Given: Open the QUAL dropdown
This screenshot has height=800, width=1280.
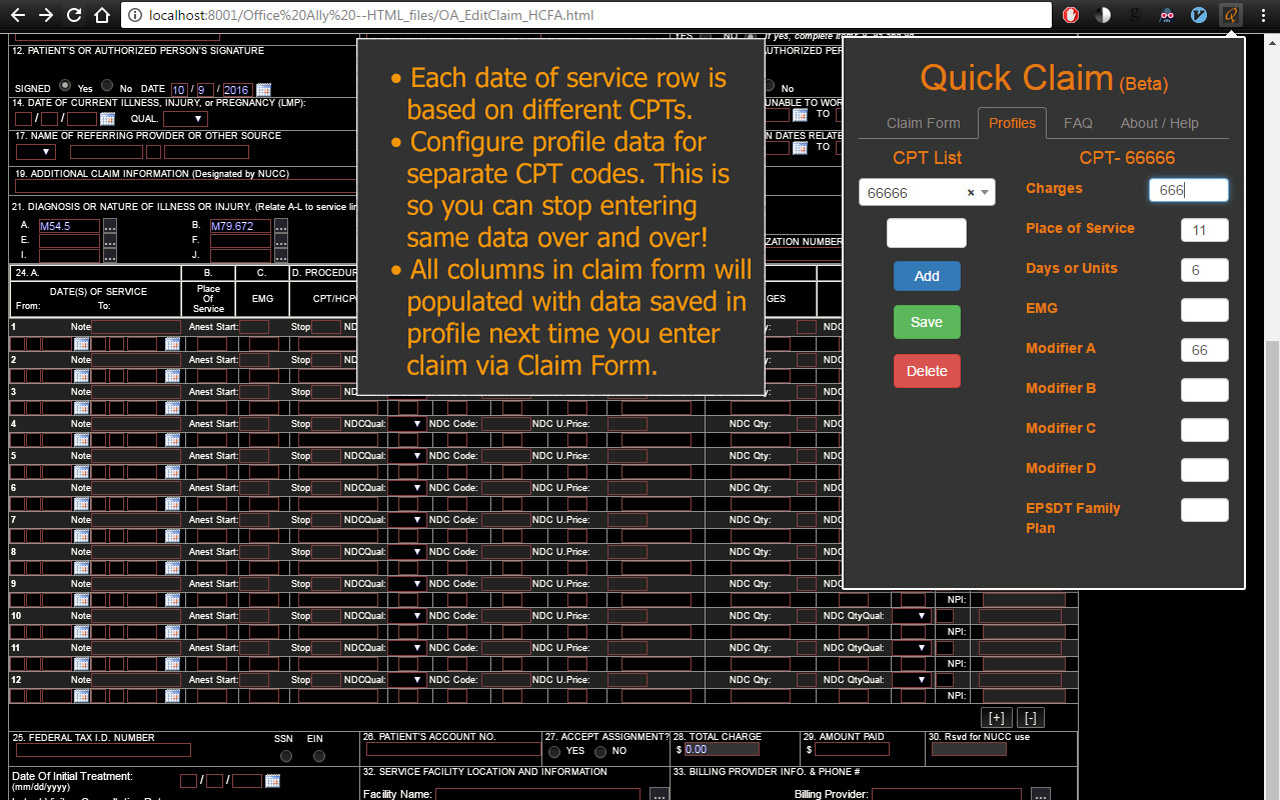Looking at the screenshot, I should [185, 119].
